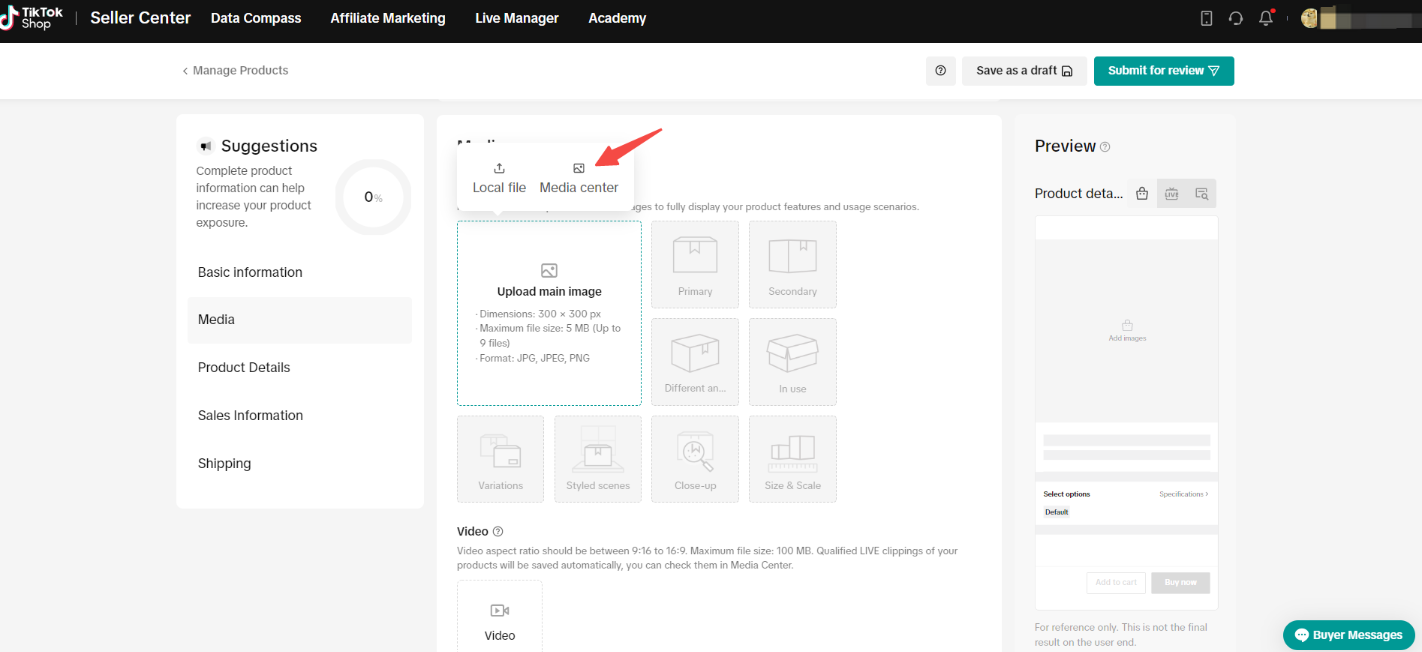Open Buyer Messages chat widget

click(1349, 635)
